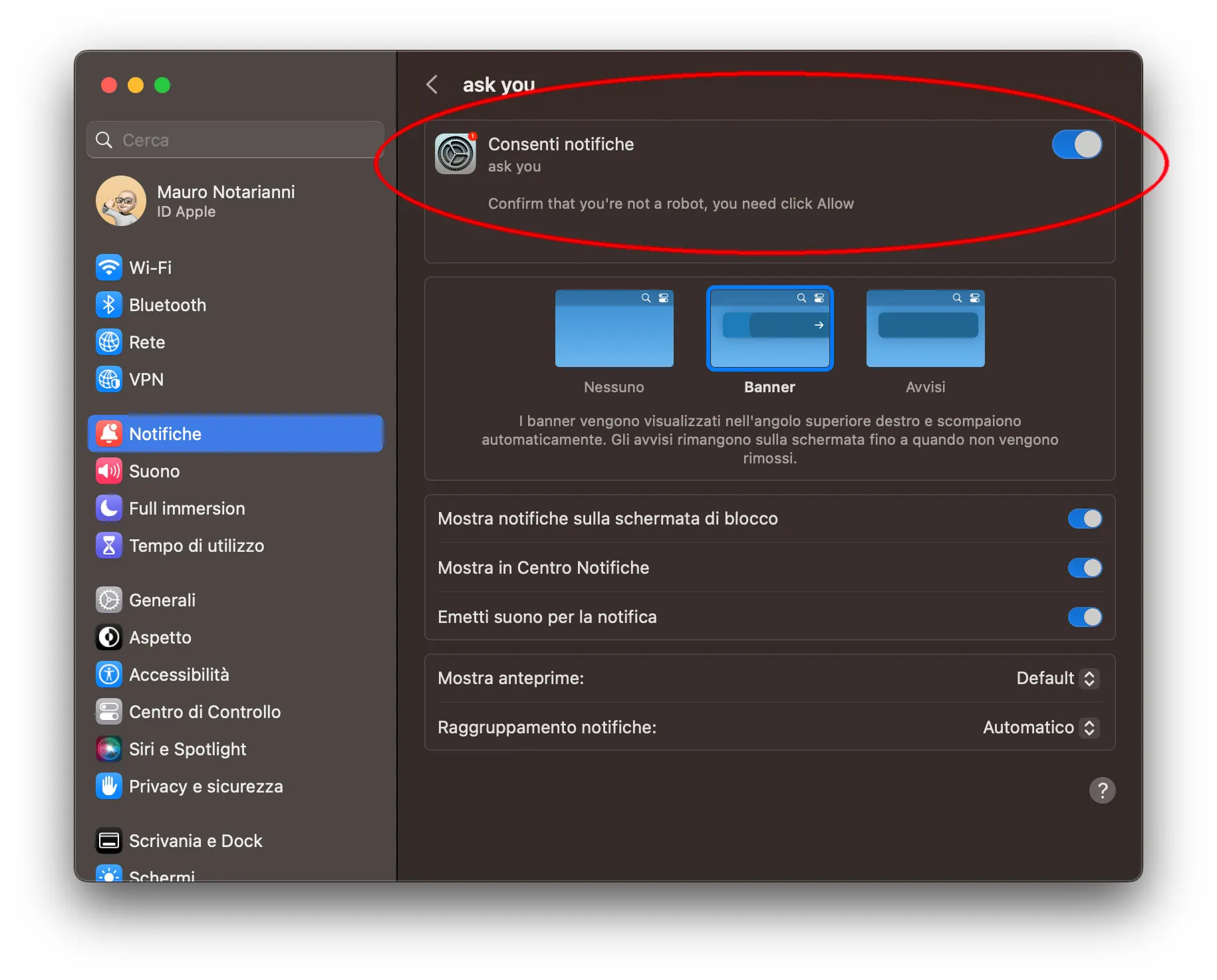Click the Rete globe icon

point(110,342)
